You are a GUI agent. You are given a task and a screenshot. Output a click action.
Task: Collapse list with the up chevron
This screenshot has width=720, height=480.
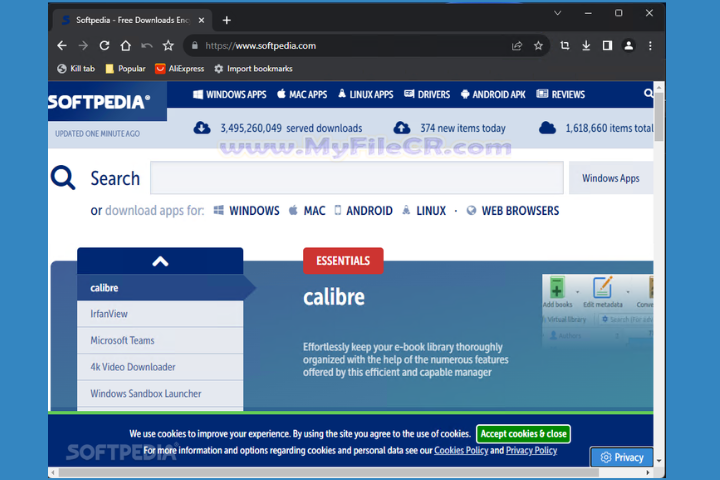(x=160, y=261)
